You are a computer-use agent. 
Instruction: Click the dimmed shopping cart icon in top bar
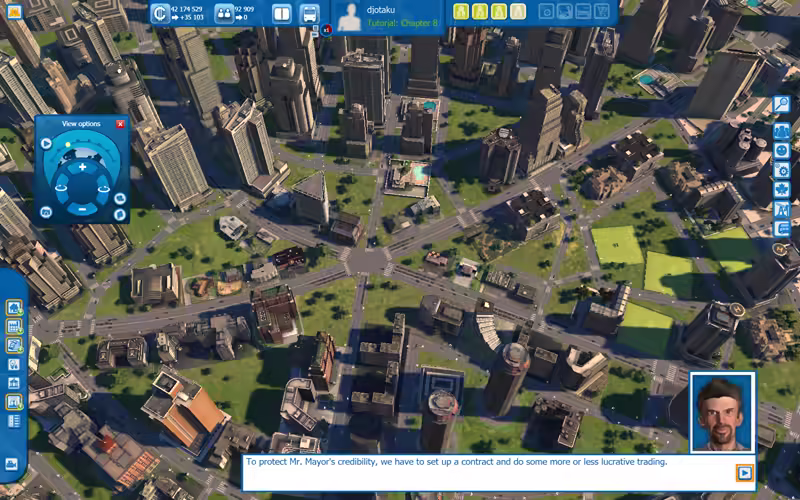602,12
